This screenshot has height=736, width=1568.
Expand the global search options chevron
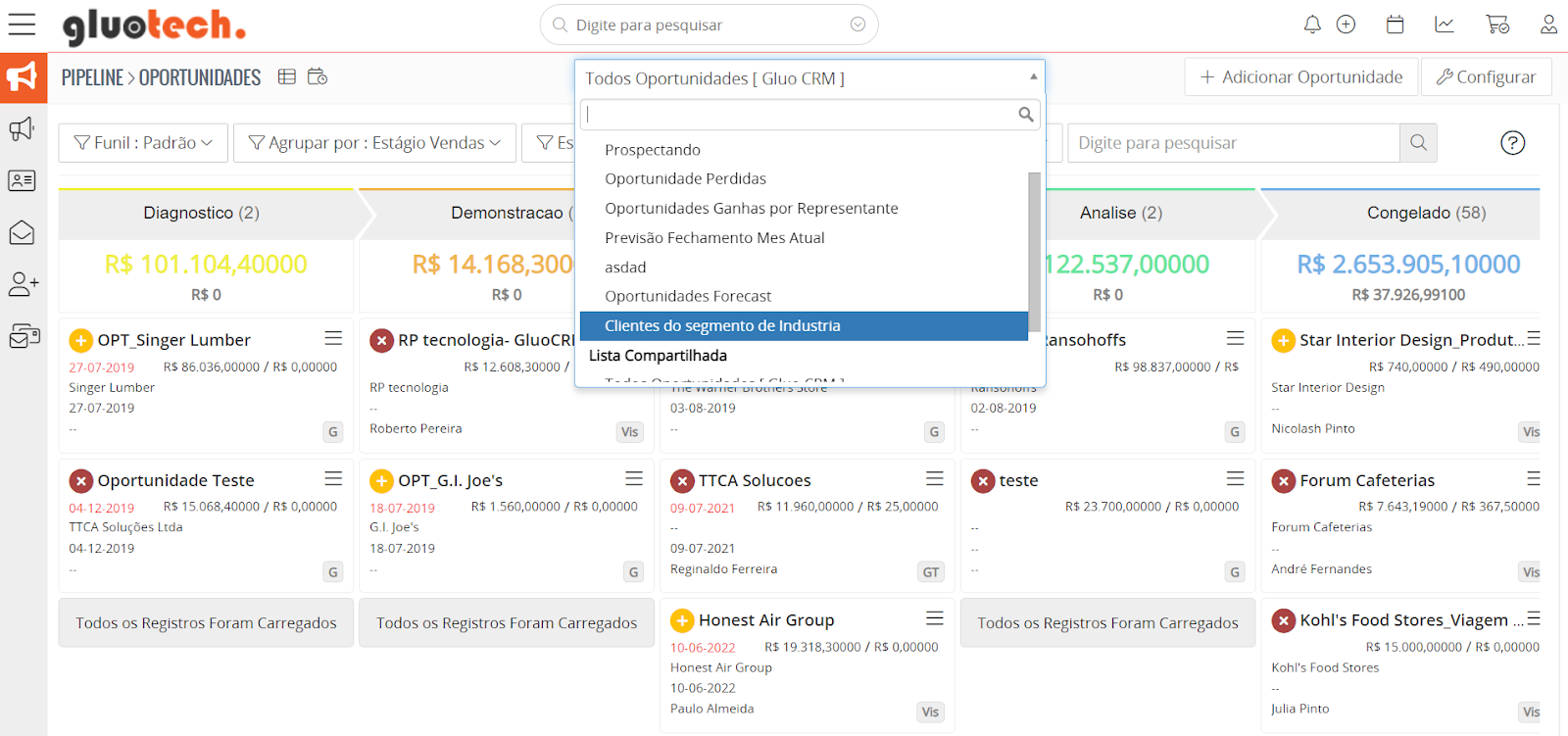(x=857, y=25)
